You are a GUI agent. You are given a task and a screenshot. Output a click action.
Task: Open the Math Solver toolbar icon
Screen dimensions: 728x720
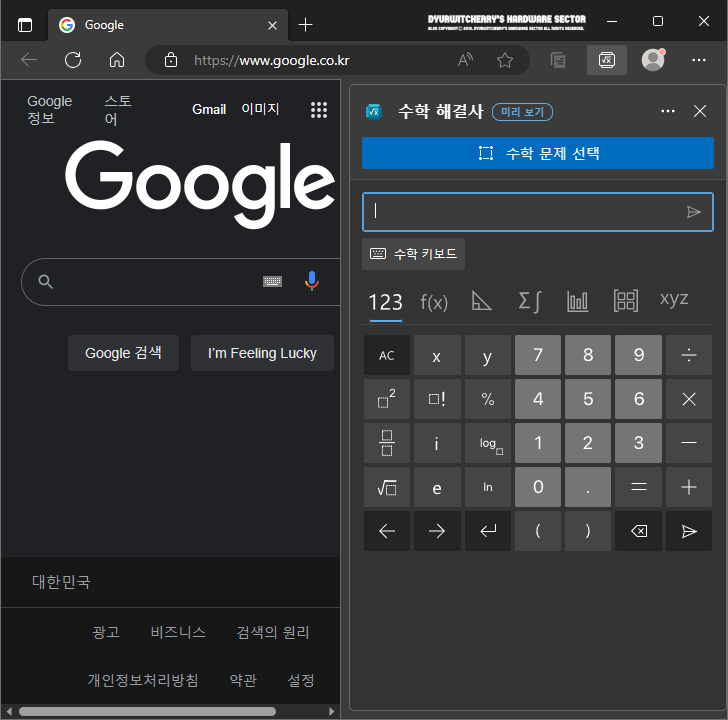pyautogui.click(x=606, y=60)
